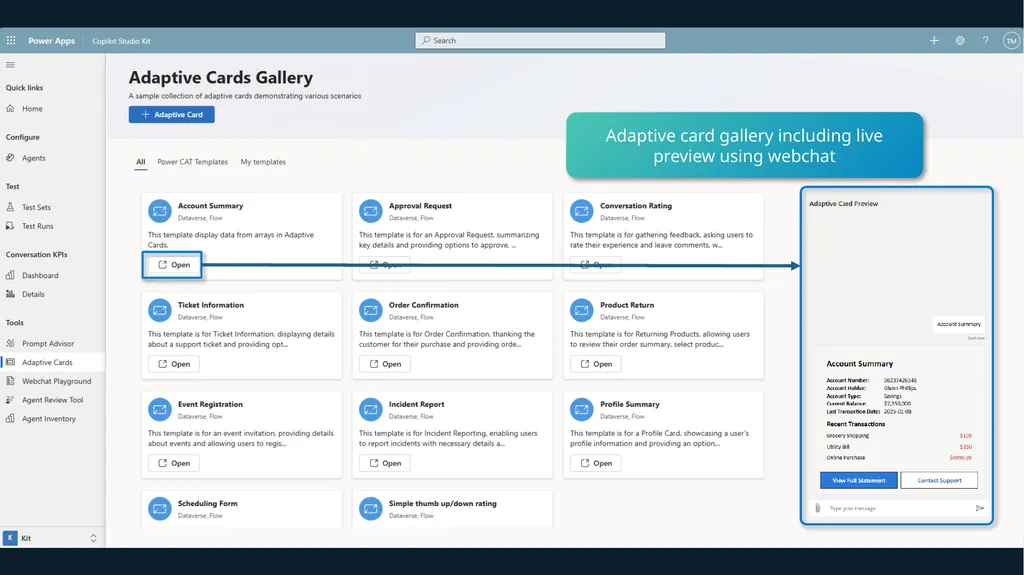Open the TM user profile avatar
Screen dimensions: 1024x575
pos(1011,41)
